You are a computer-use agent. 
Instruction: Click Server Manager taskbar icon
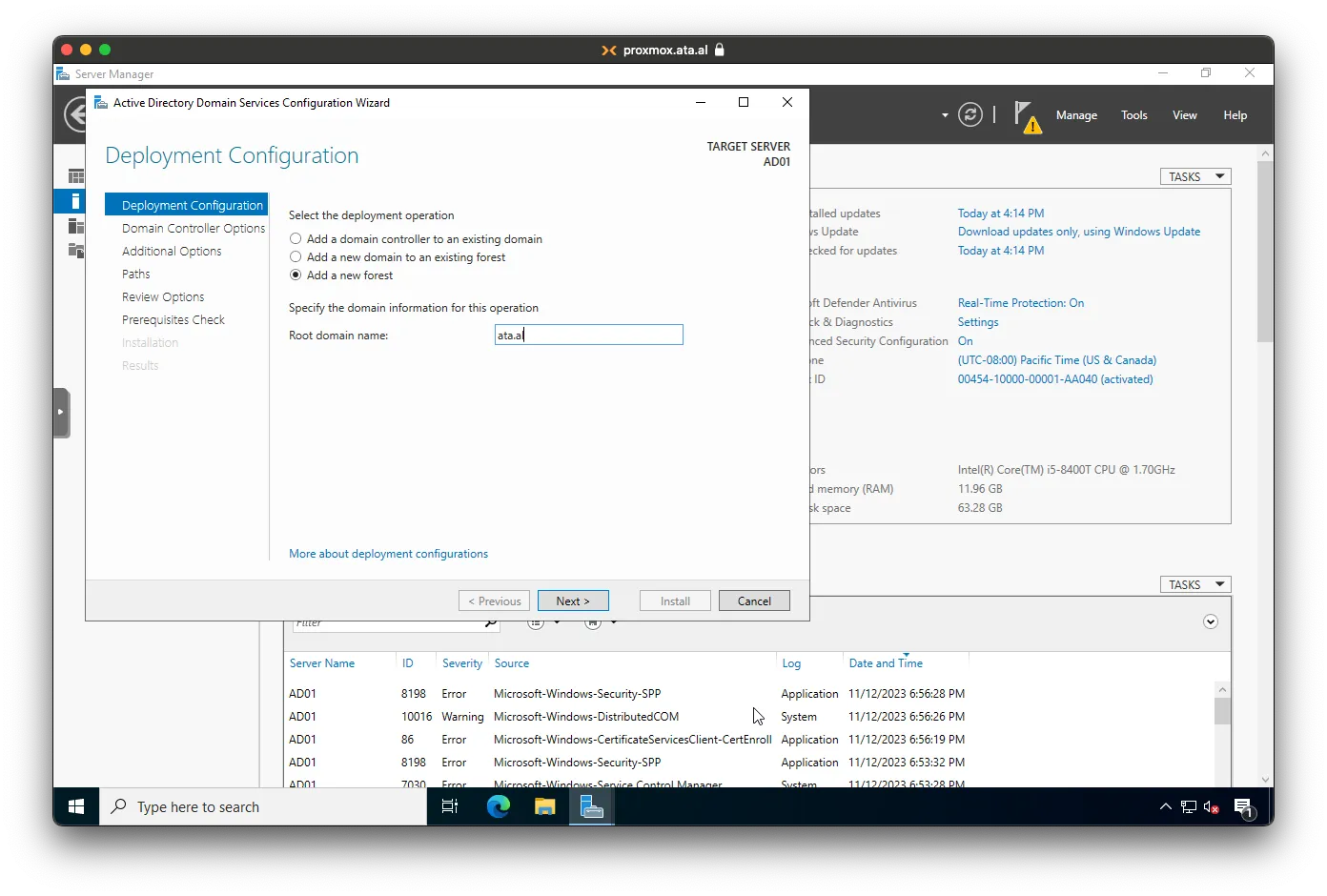(x=592, y=806)
